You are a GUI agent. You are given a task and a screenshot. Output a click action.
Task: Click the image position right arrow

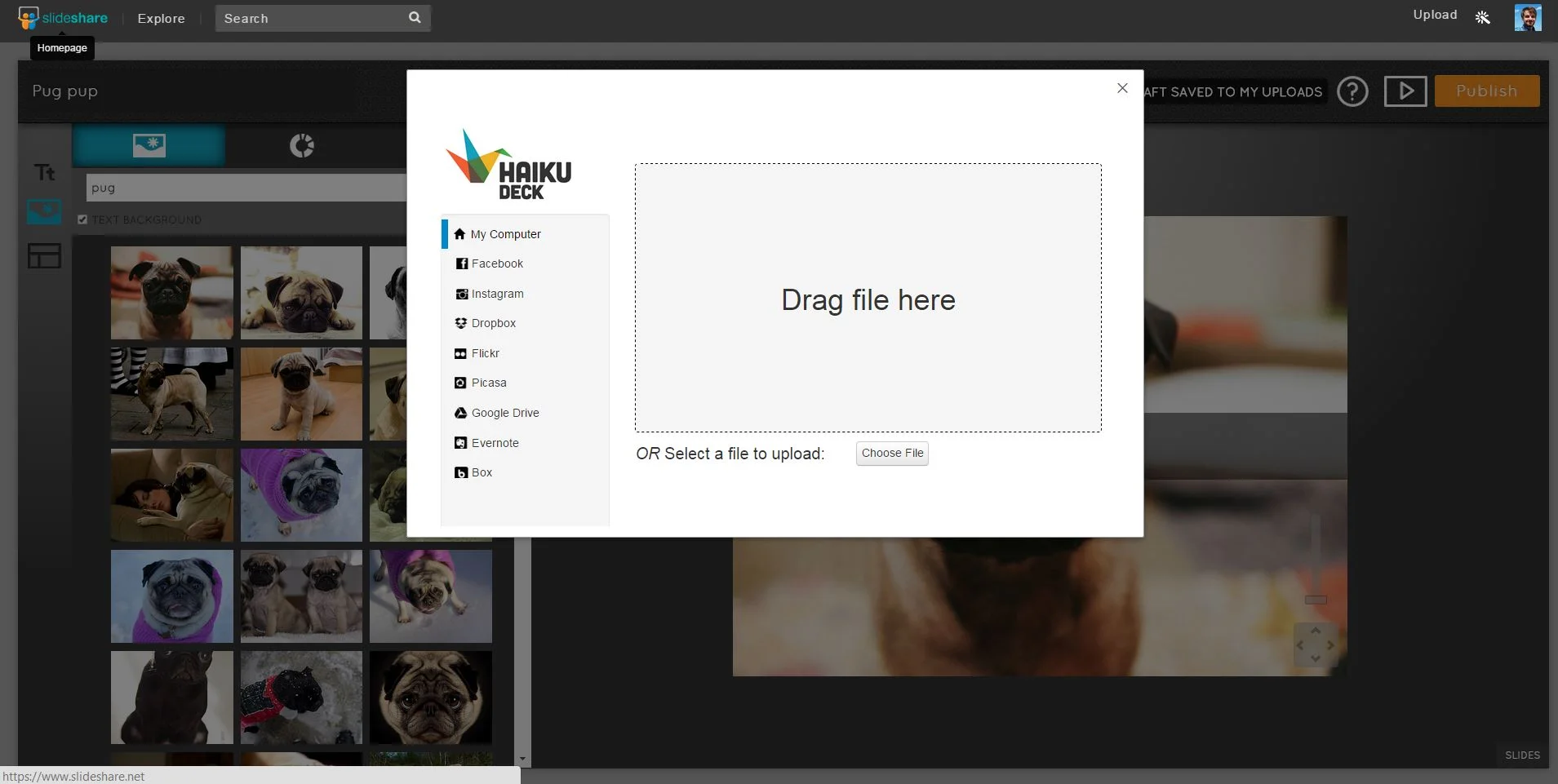1330,645
